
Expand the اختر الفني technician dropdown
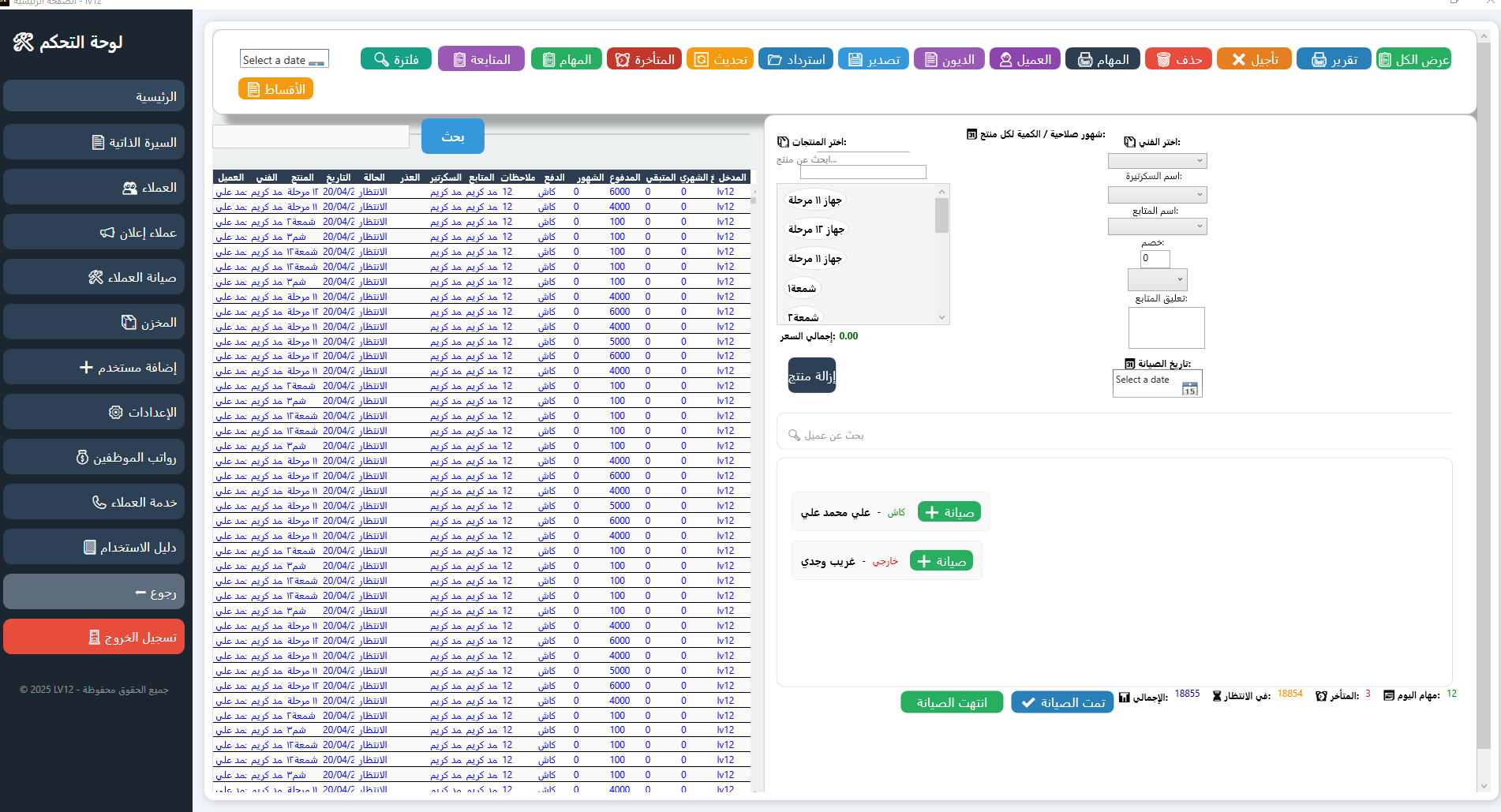1157,161
